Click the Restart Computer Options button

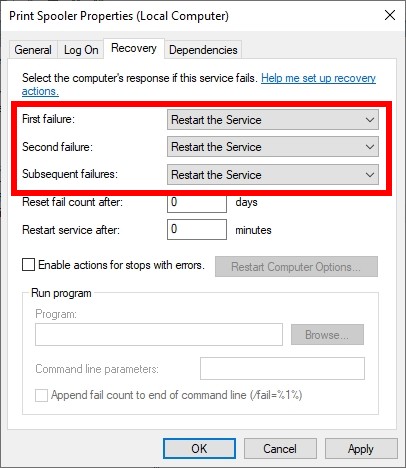pos(296,267)
